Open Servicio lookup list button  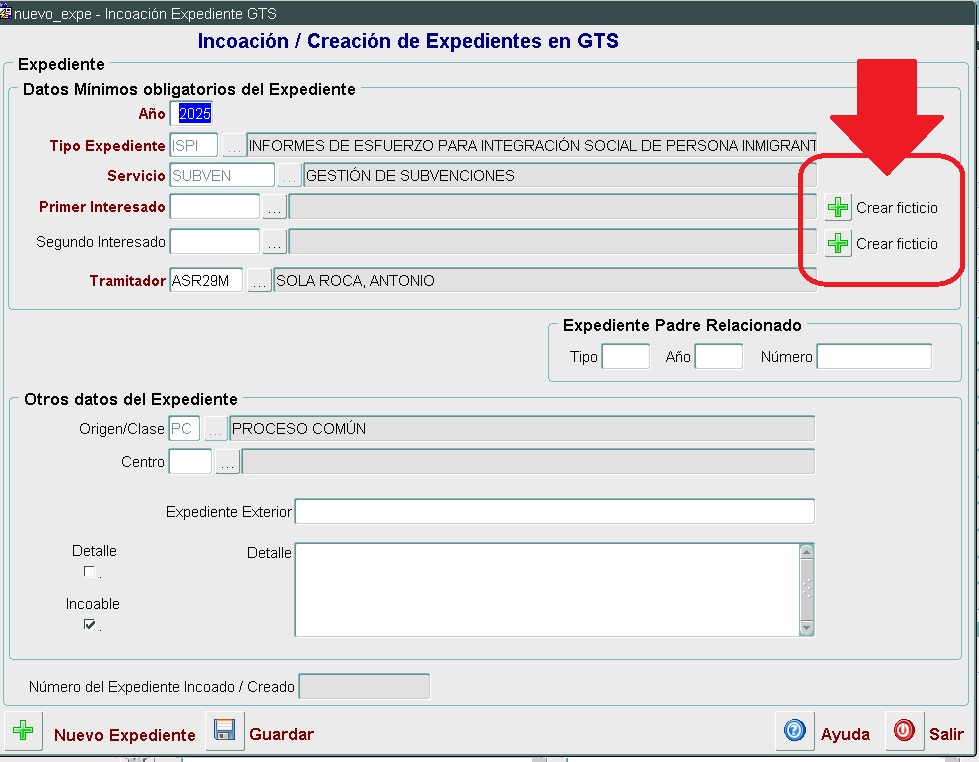coord(289,176)
